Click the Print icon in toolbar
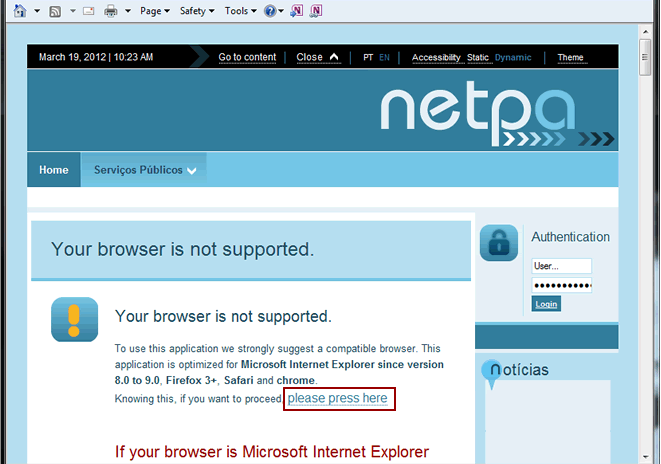This screenshot has width=661, height=464. coord(112,11)
